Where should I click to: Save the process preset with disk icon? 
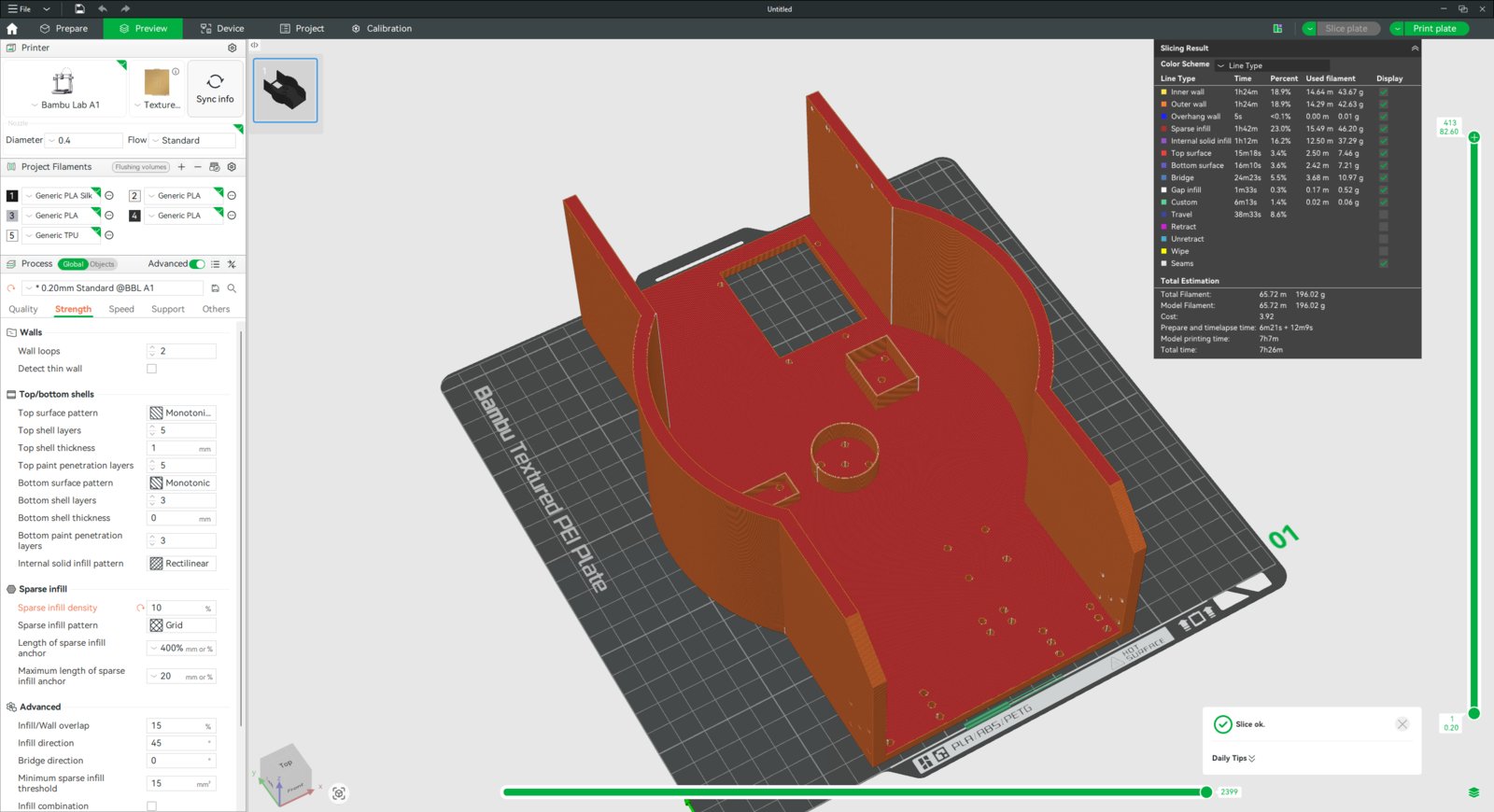pos(215,288)
